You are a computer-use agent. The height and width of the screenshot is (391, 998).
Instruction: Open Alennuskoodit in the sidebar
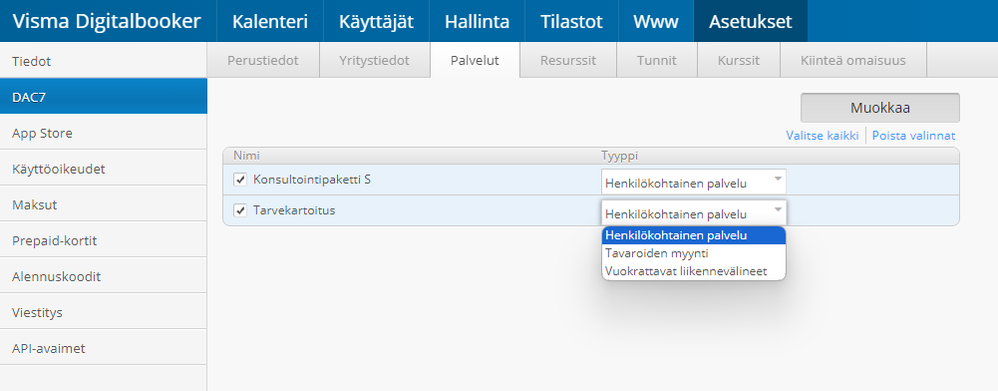(103, 276)
